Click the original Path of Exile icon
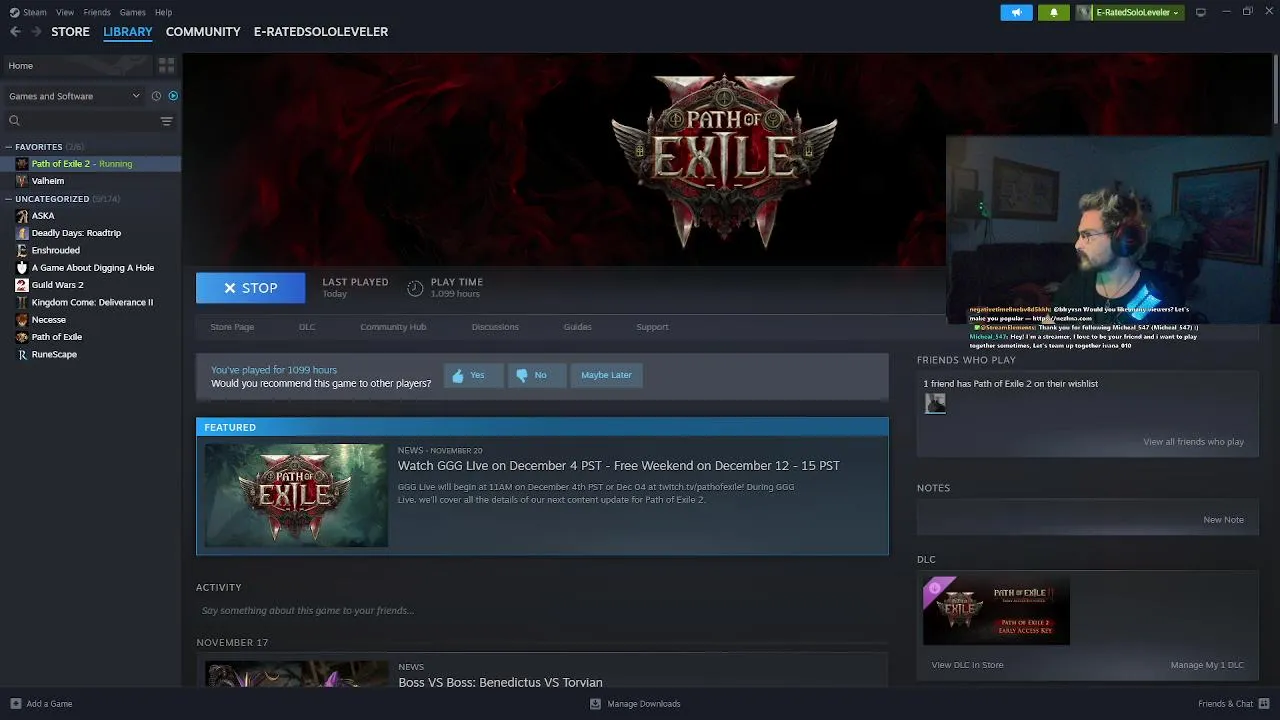Viewport: 1280px width, 720px height. [22, 337]
